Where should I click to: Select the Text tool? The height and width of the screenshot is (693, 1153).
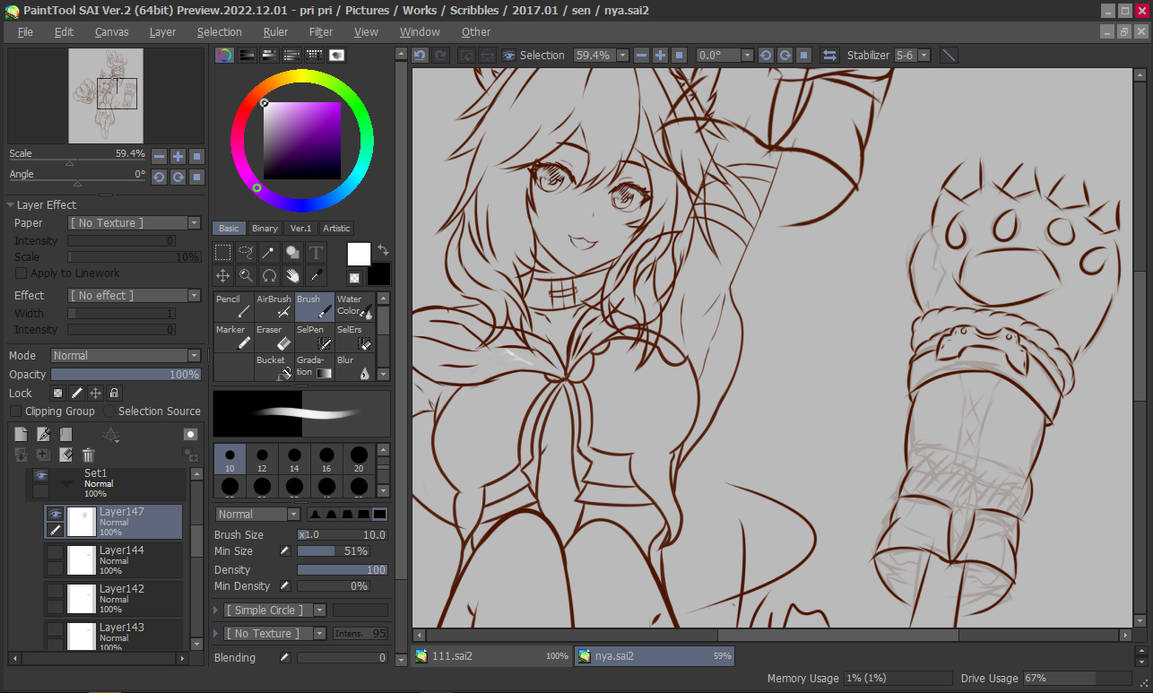click(315, 253)
